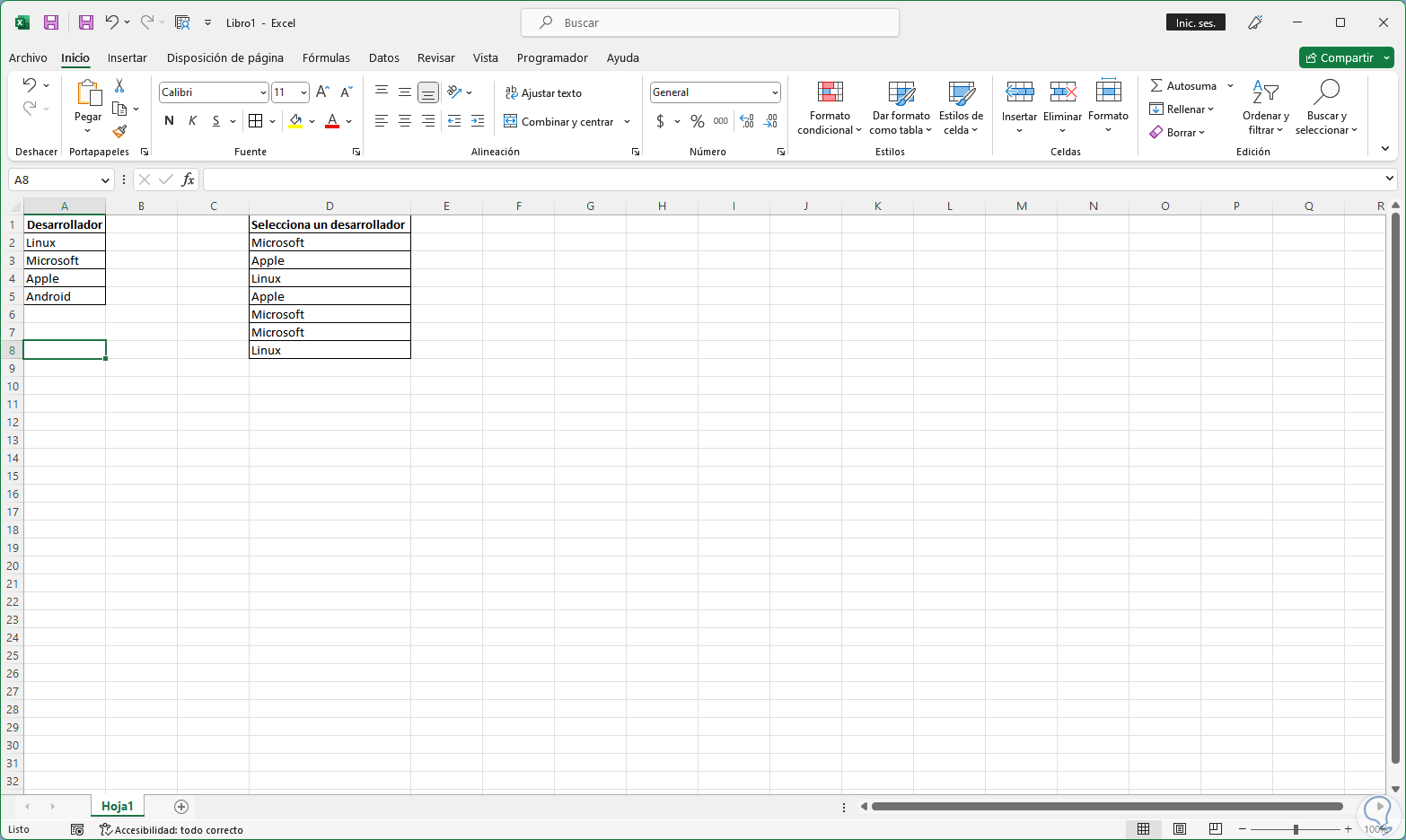Image resolution: width=1406 pixels, height=840 pixels.
Task: Align text to the top of the cell
Action: point(382,92)
